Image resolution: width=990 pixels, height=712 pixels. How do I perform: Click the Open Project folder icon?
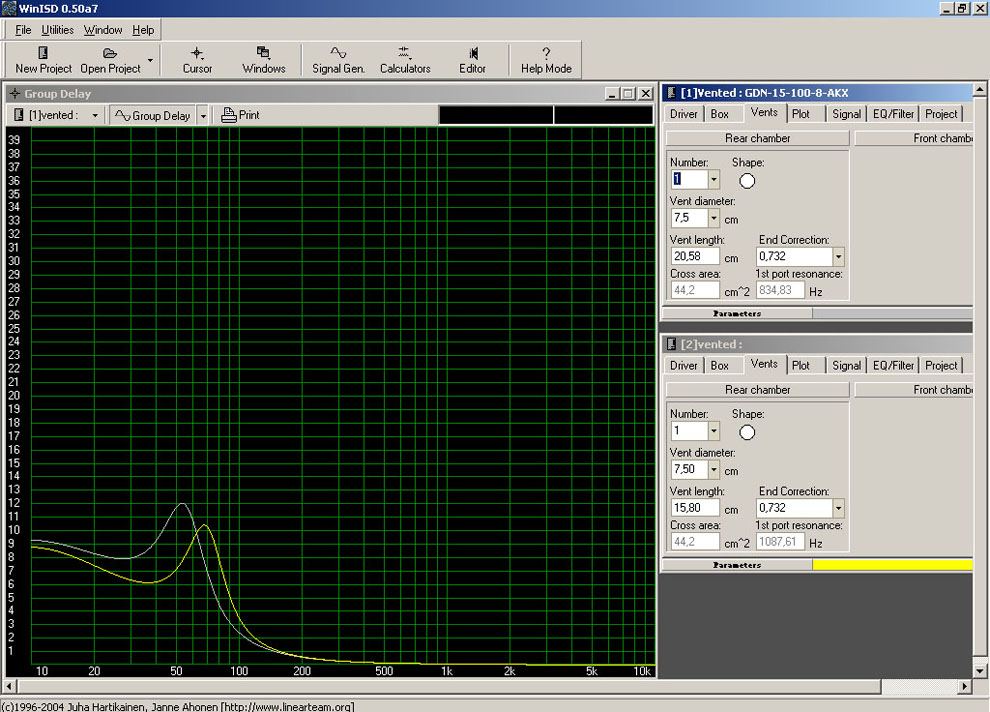click(110, 53)
